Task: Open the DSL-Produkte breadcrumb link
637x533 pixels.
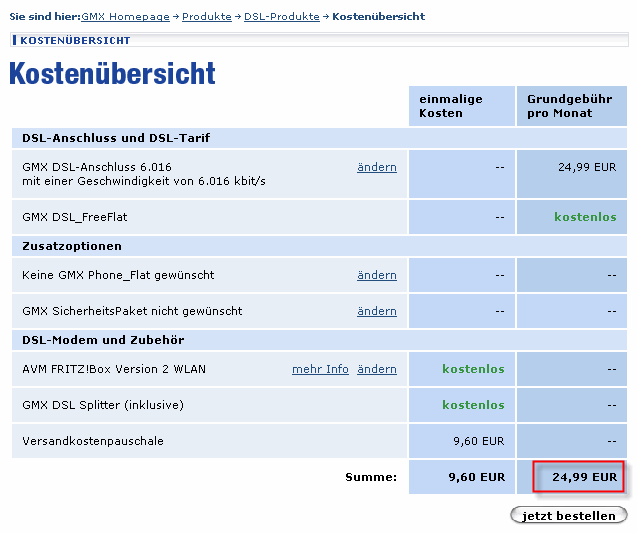Action: (x=282, y=17)
